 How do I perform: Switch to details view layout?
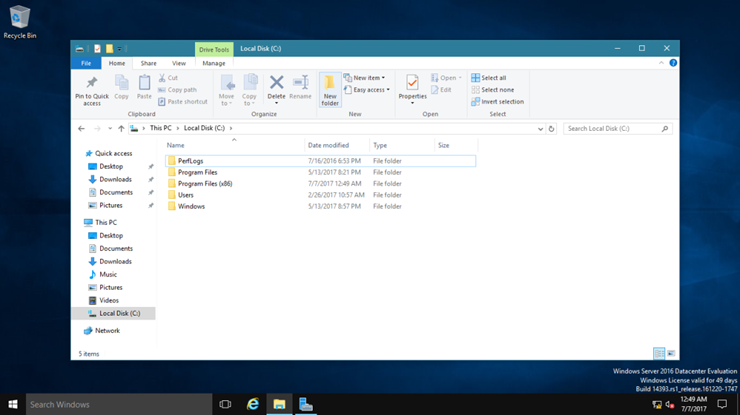(x=659, y=354)
